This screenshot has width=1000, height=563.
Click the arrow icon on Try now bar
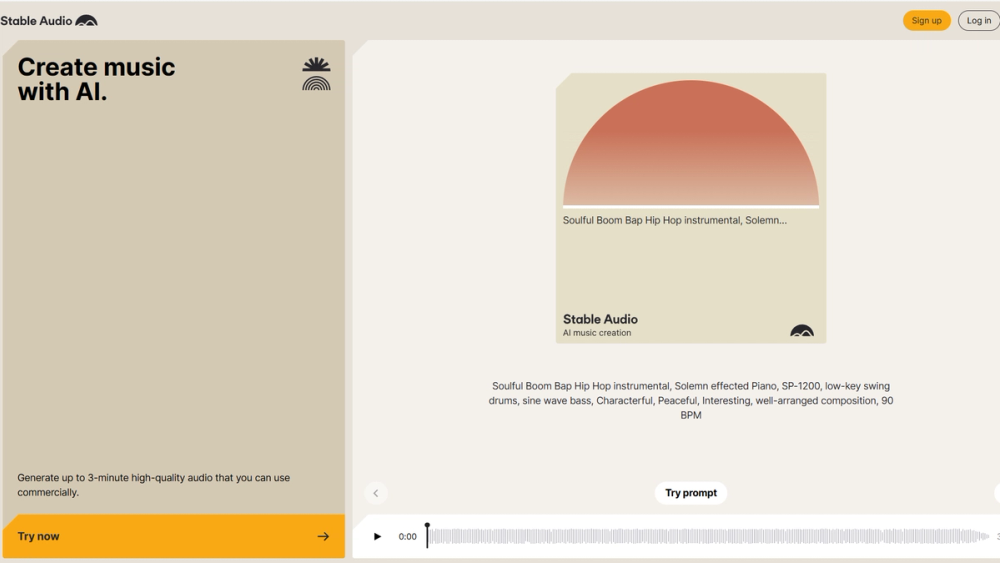tap(323, 536)
